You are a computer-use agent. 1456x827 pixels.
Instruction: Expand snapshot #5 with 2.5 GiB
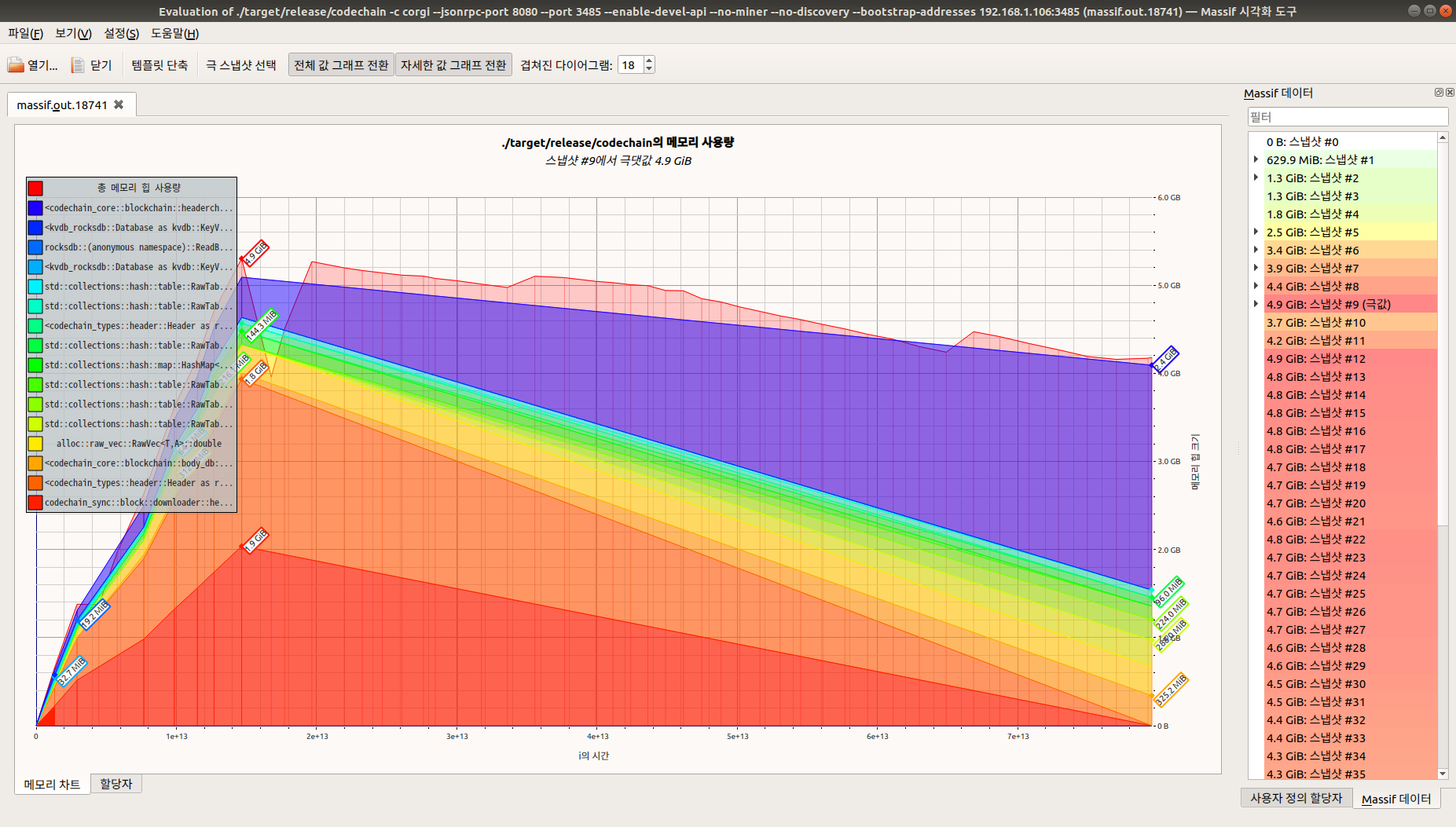coord(1256,232)
